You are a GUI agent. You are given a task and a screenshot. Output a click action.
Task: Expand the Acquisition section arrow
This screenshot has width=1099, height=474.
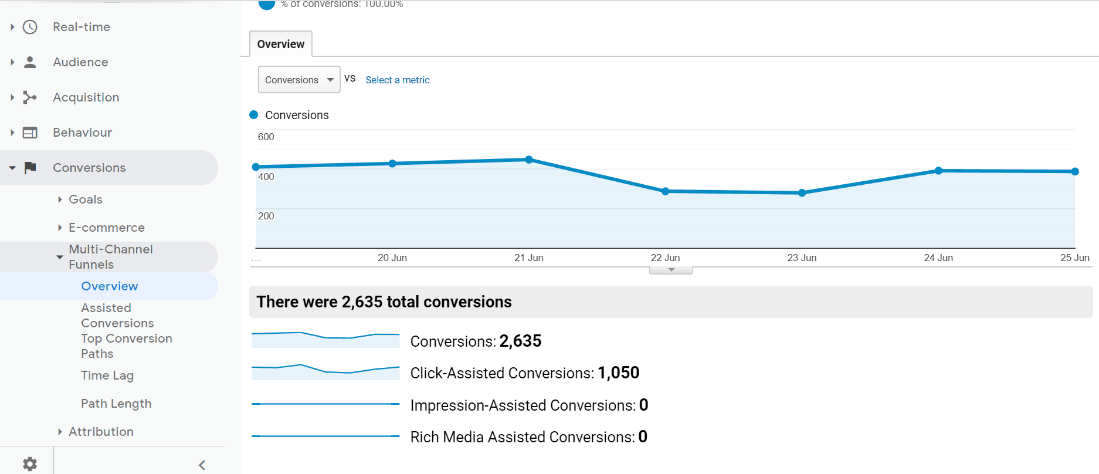coord(13,97)
